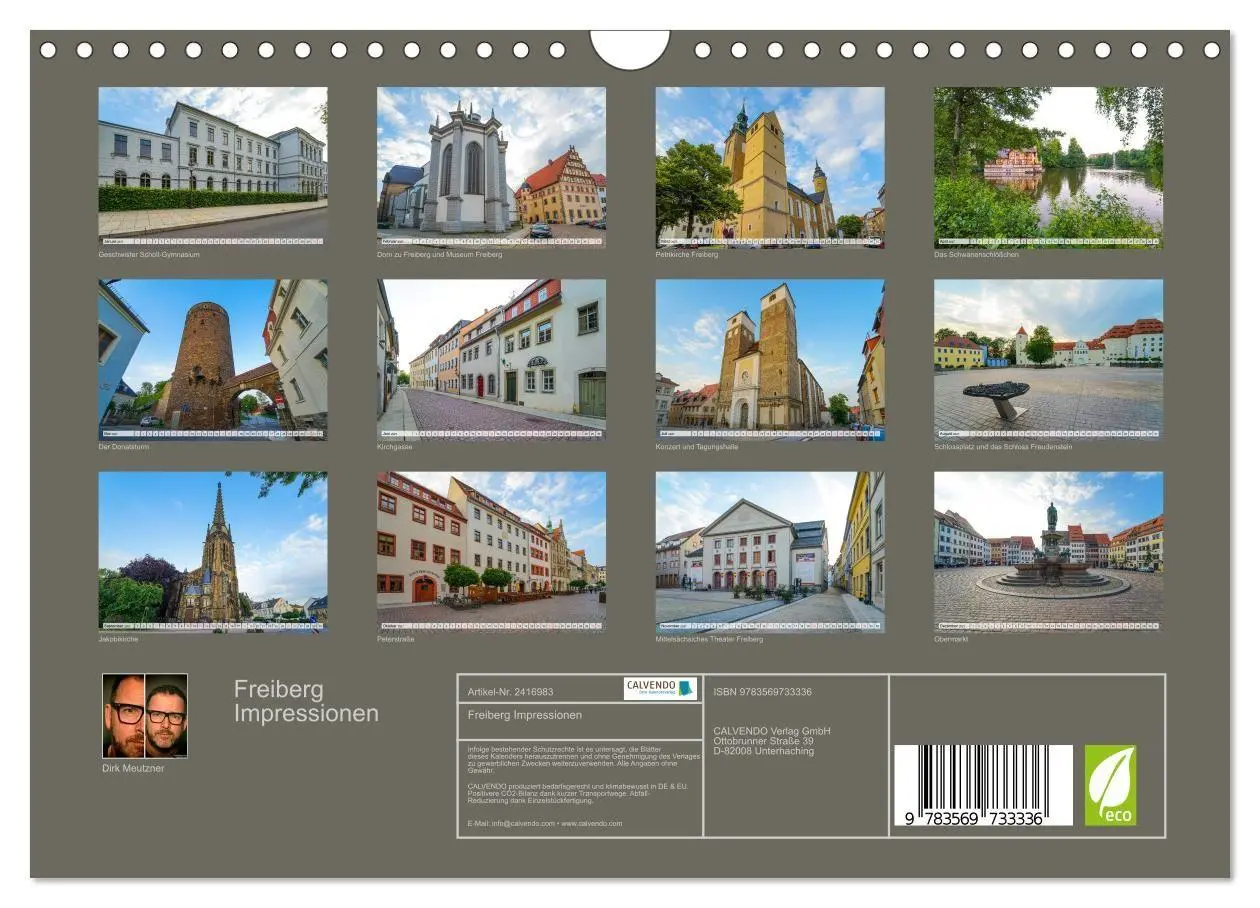Open the Dom zu Freiberg photo
This screenshot has height=908, width=1260.
pos(491,167)
